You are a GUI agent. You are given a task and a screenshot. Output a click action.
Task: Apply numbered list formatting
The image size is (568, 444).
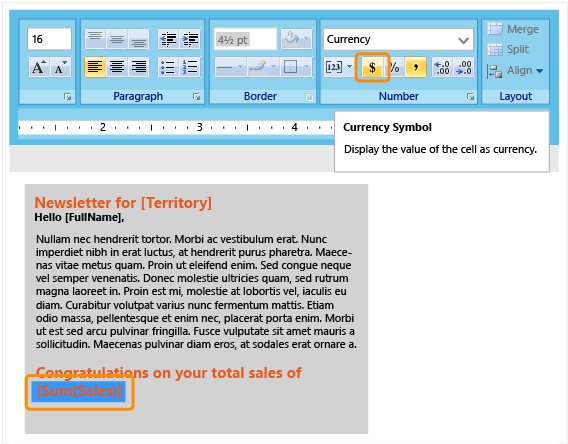(189, 67)
